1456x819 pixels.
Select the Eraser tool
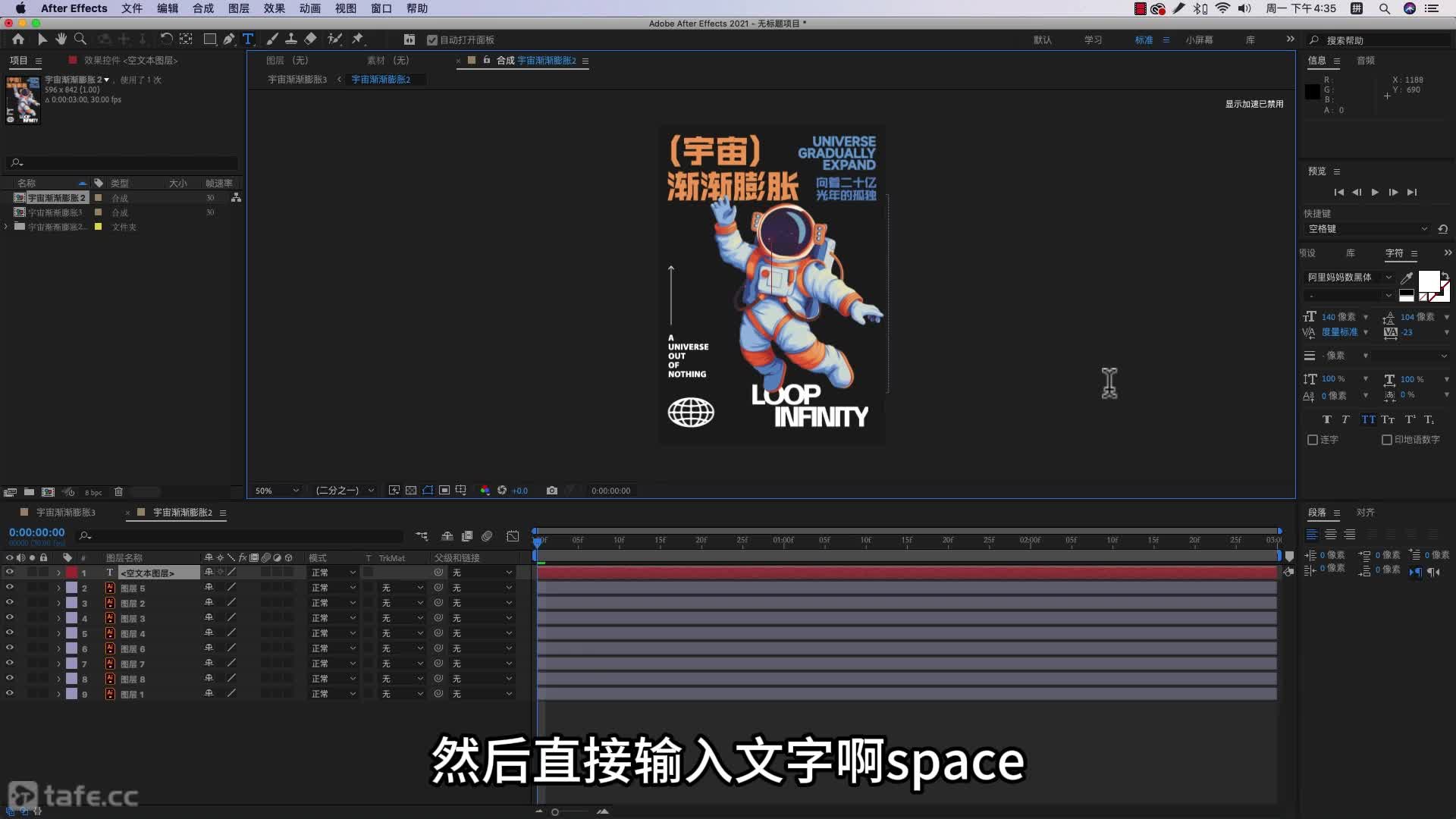click(311, 39)
